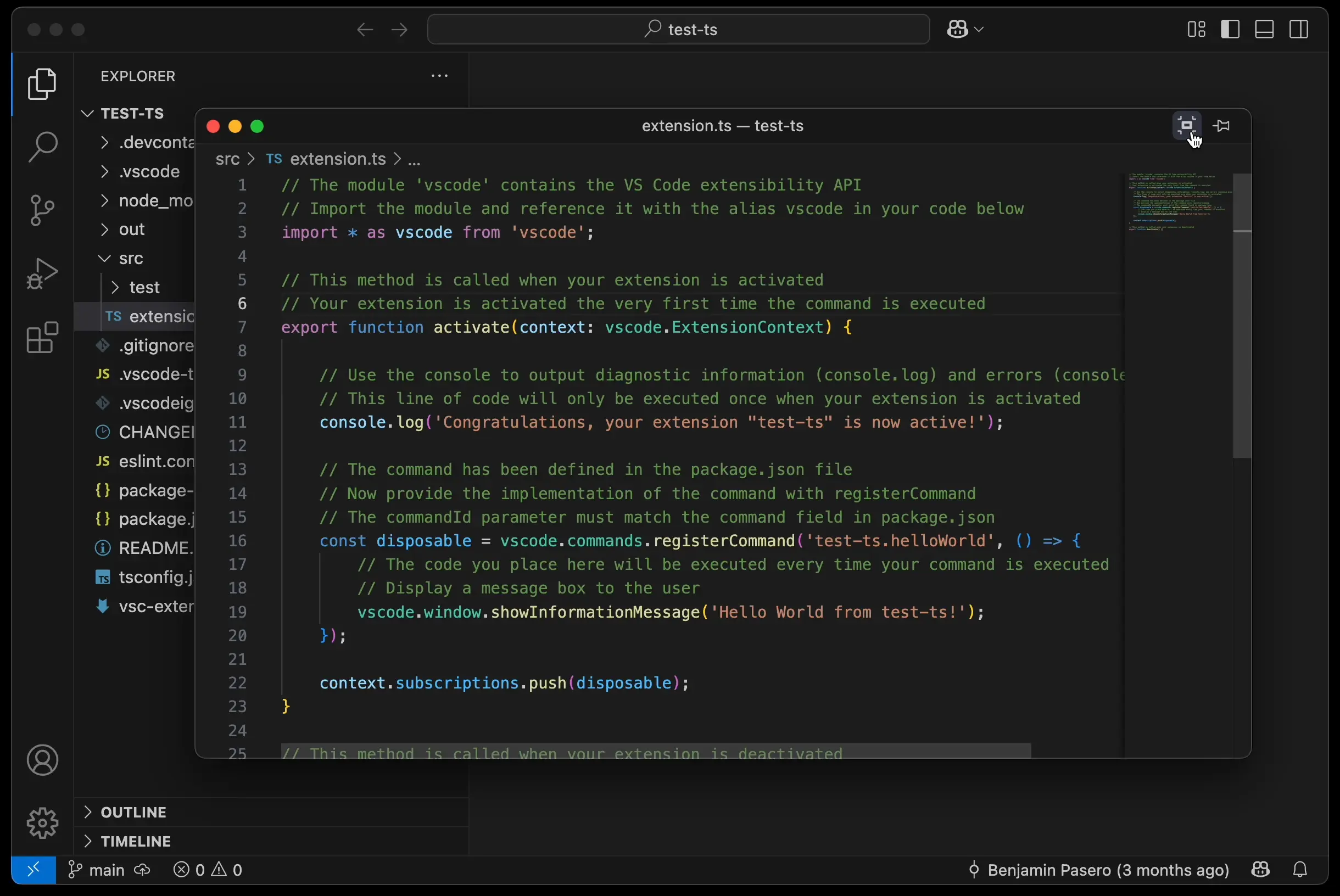Click the horizontal scrollbar at editor bottom
Viewport: 1340px width, 896px height.
click(x=656, y=751)
